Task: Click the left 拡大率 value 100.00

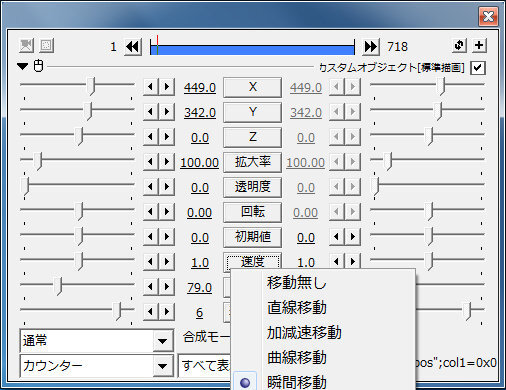Action: tap(199, 163)
